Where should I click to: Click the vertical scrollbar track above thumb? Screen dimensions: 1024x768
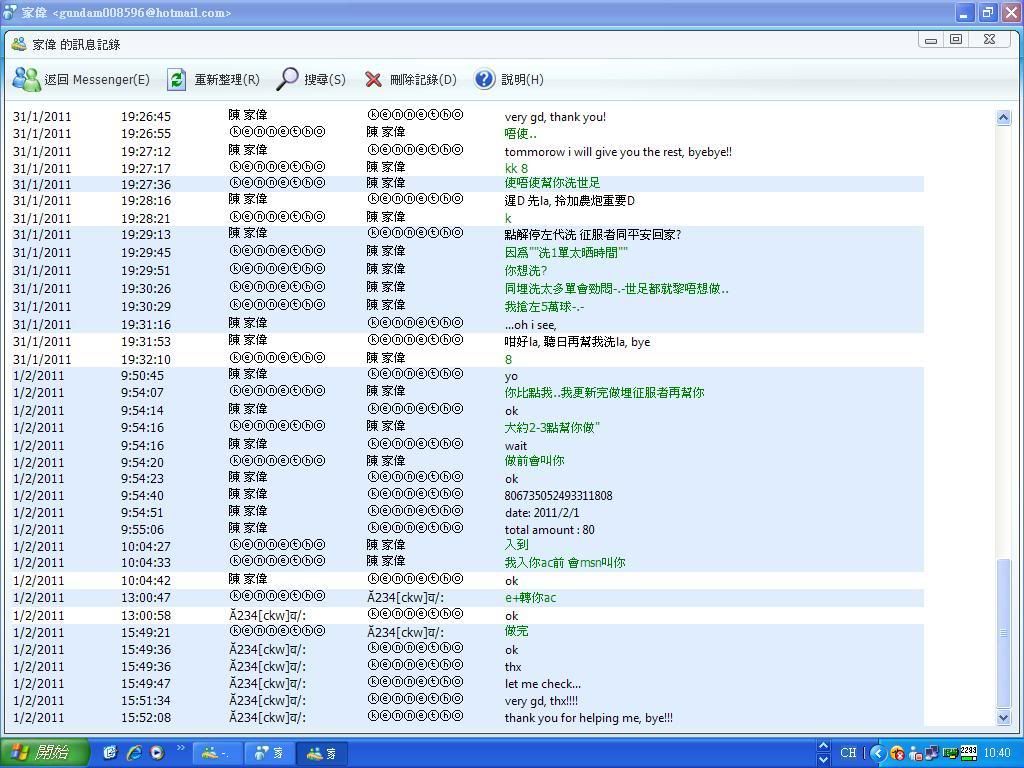coord(1004,342)
